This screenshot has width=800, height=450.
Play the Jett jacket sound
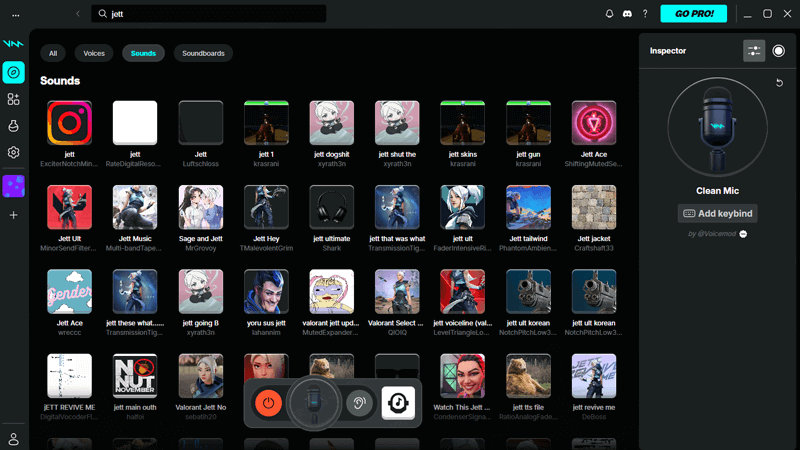pyautogui.click(x=594, y=207)
